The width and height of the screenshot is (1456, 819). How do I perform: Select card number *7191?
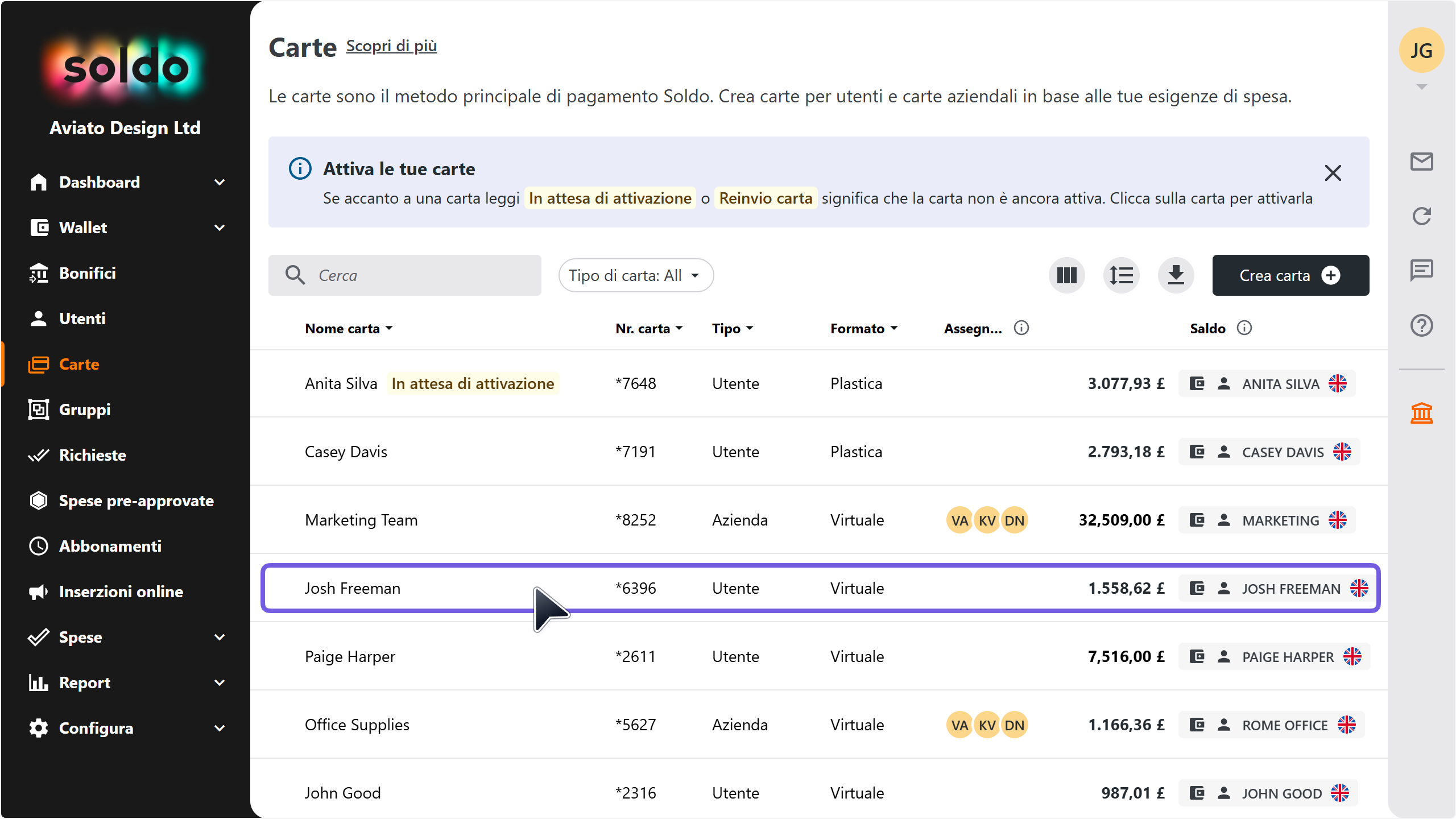[635, 452]
